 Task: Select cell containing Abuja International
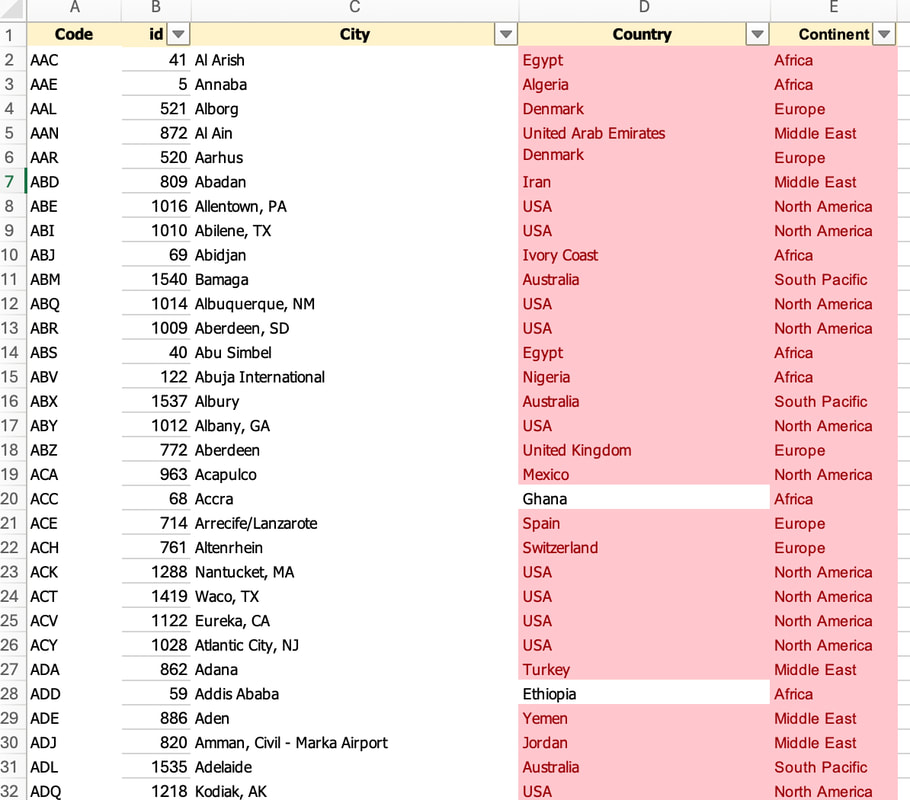pyautogui.click(x=355, y=377)
